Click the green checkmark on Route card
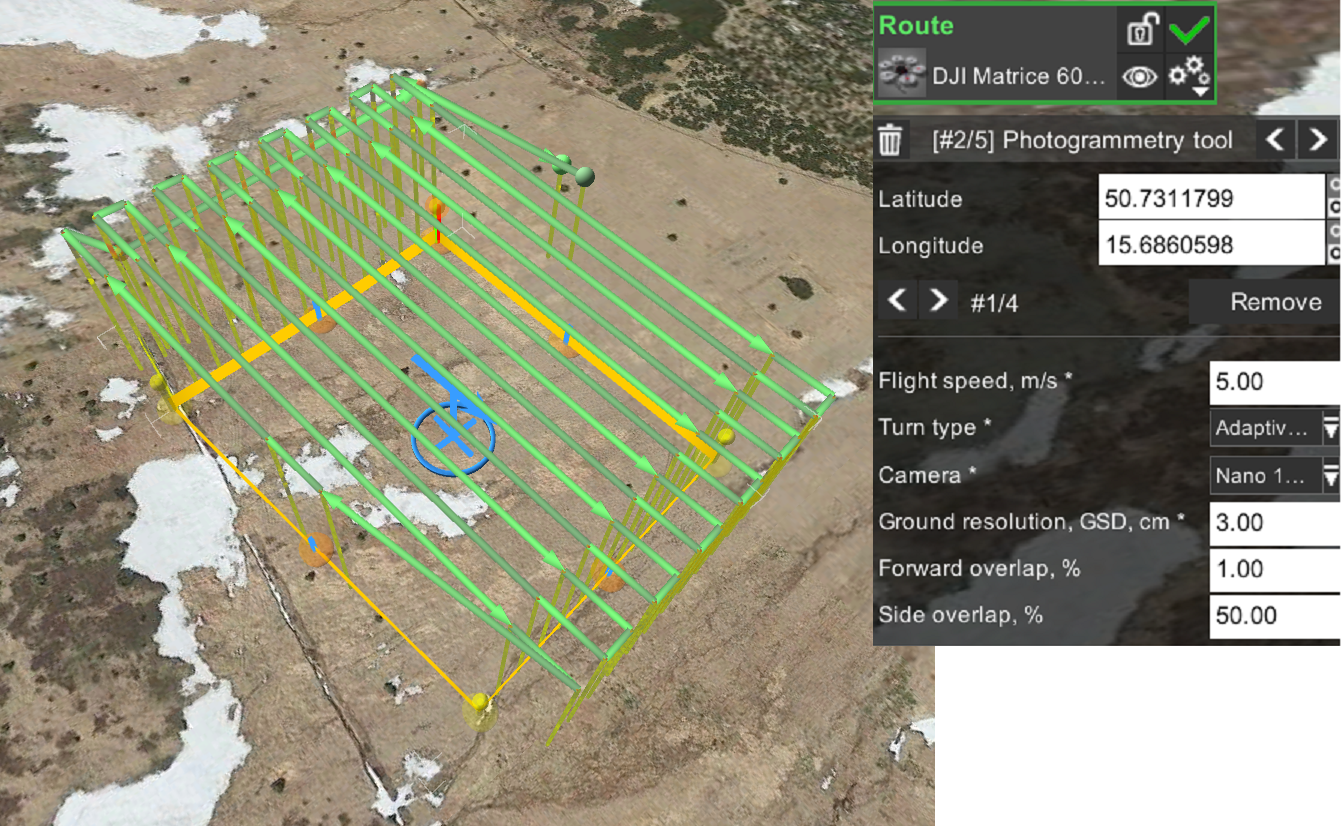1342x826 pixels. pos(1189,30)
